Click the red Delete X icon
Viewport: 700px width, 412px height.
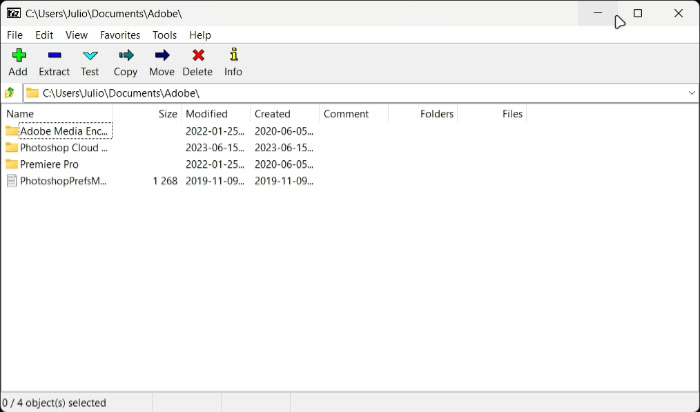point(198,55)
